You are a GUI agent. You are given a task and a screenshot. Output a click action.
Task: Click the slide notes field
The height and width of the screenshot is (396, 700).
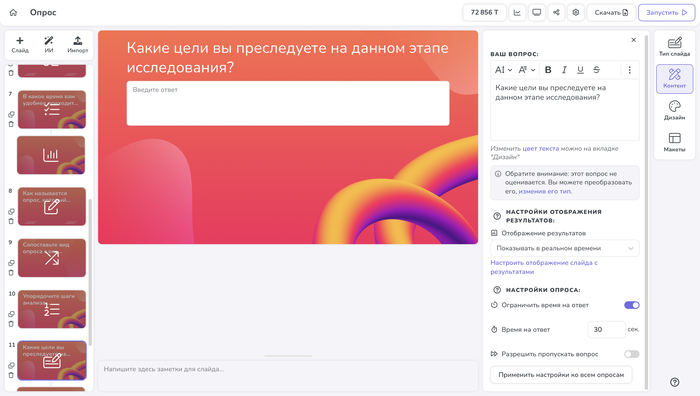pos(288,376)
